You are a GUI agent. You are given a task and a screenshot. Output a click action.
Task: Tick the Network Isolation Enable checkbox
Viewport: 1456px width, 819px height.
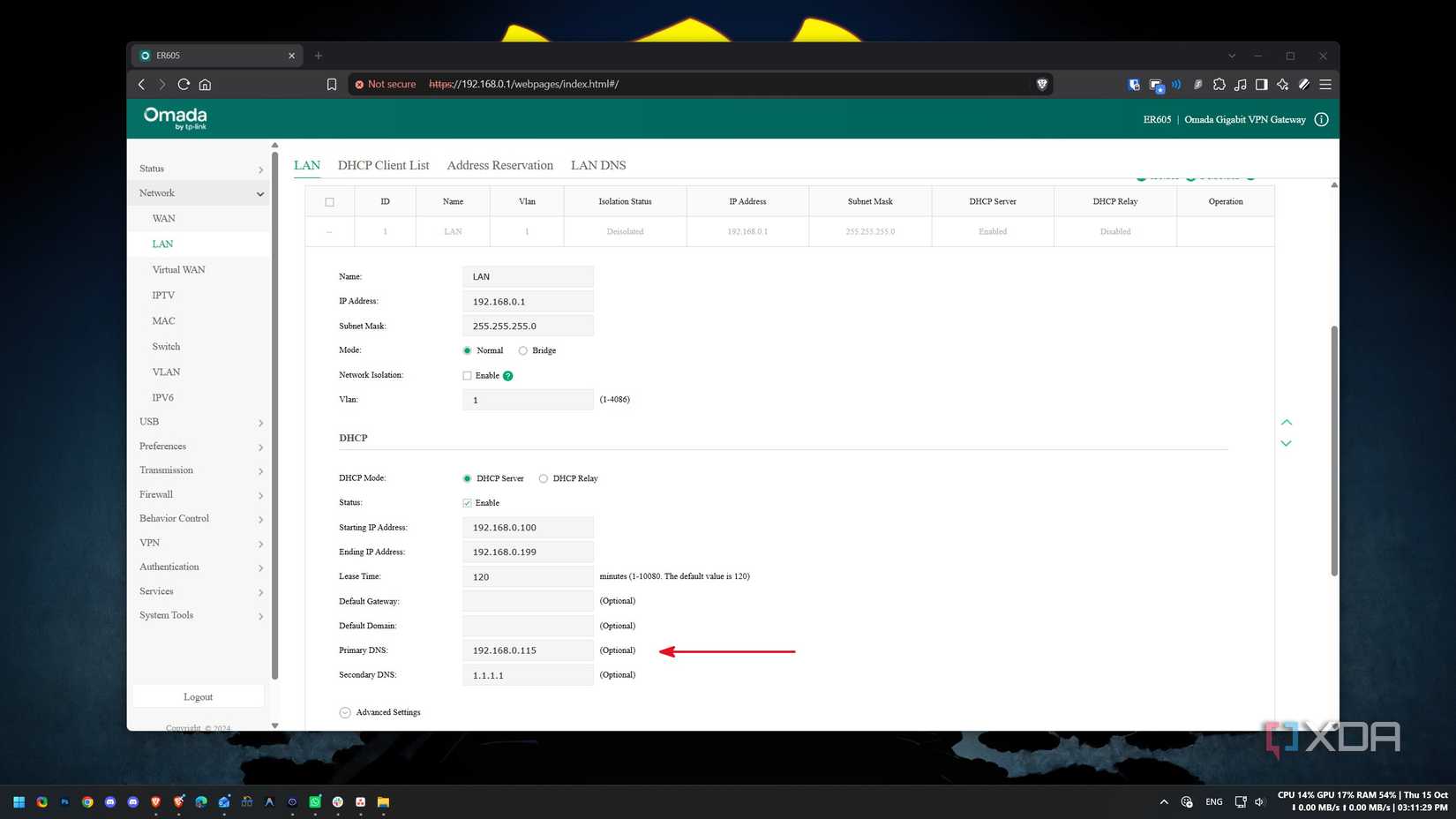[467, 376]
